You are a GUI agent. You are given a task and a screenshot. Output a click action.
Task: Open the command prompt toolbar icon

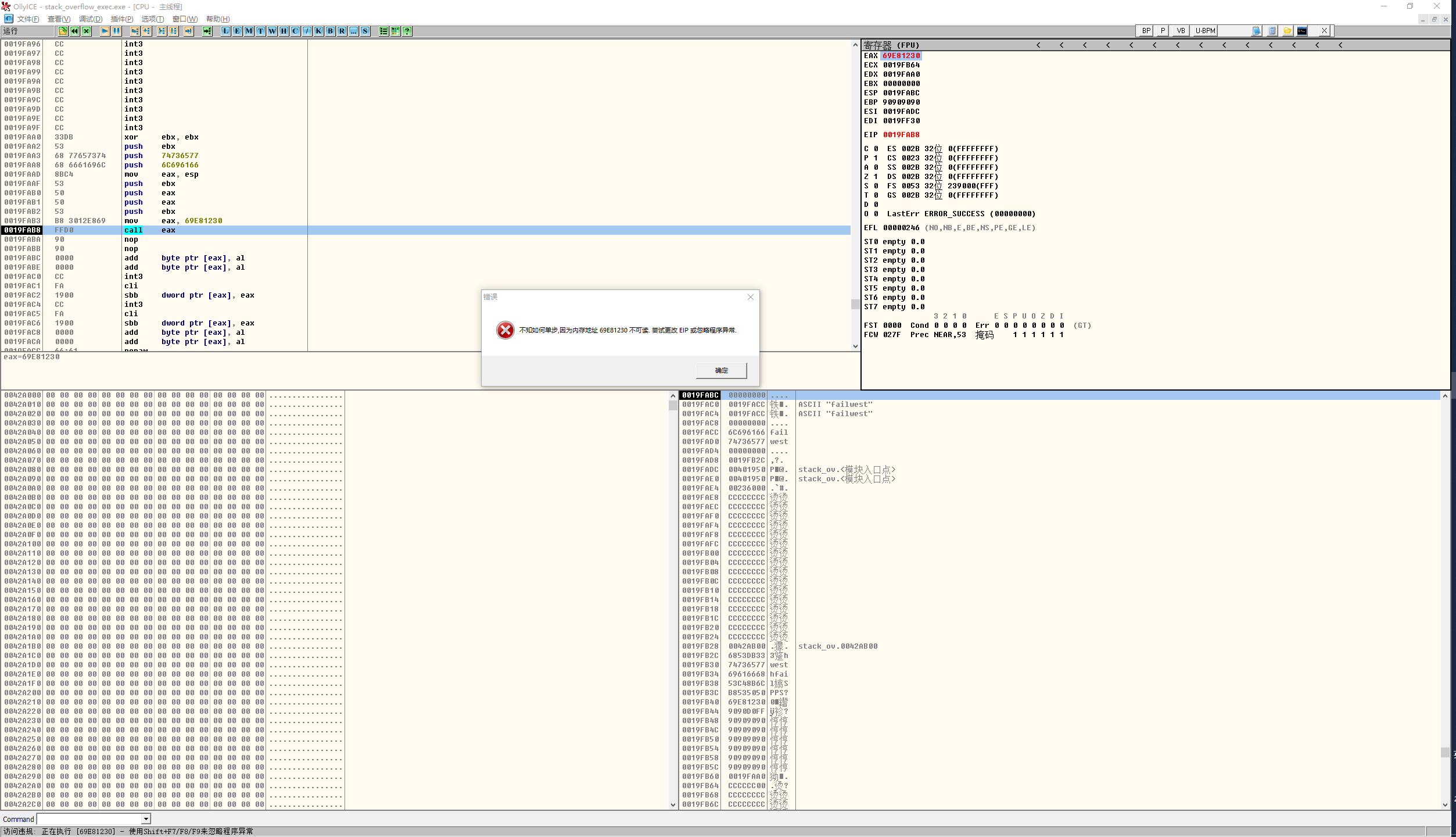click(1302, 31)
